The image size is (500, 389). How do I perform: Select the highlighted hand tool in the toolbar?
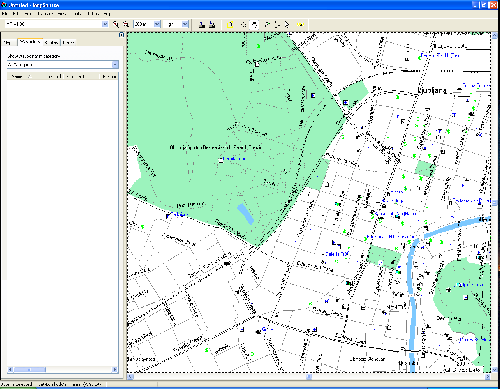pos(254,24)
